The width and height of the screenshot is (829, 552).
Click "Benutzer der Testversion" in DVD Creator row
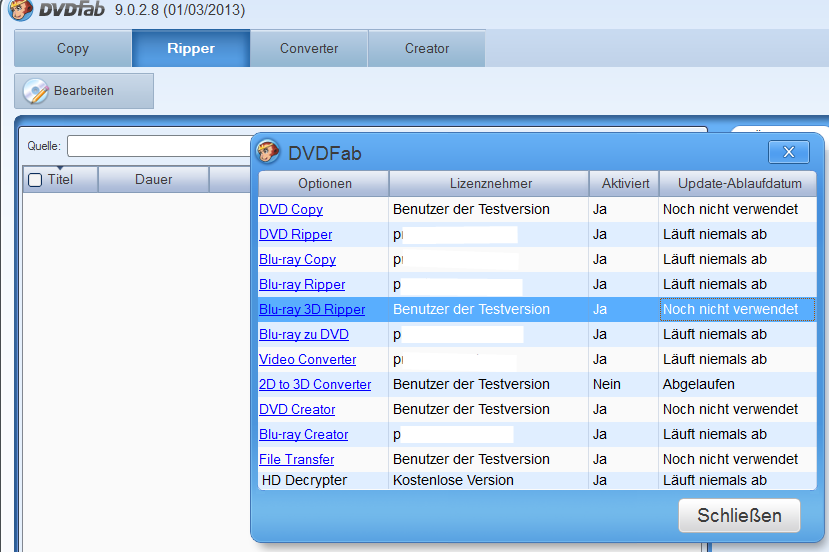click(x=471, y=409)
